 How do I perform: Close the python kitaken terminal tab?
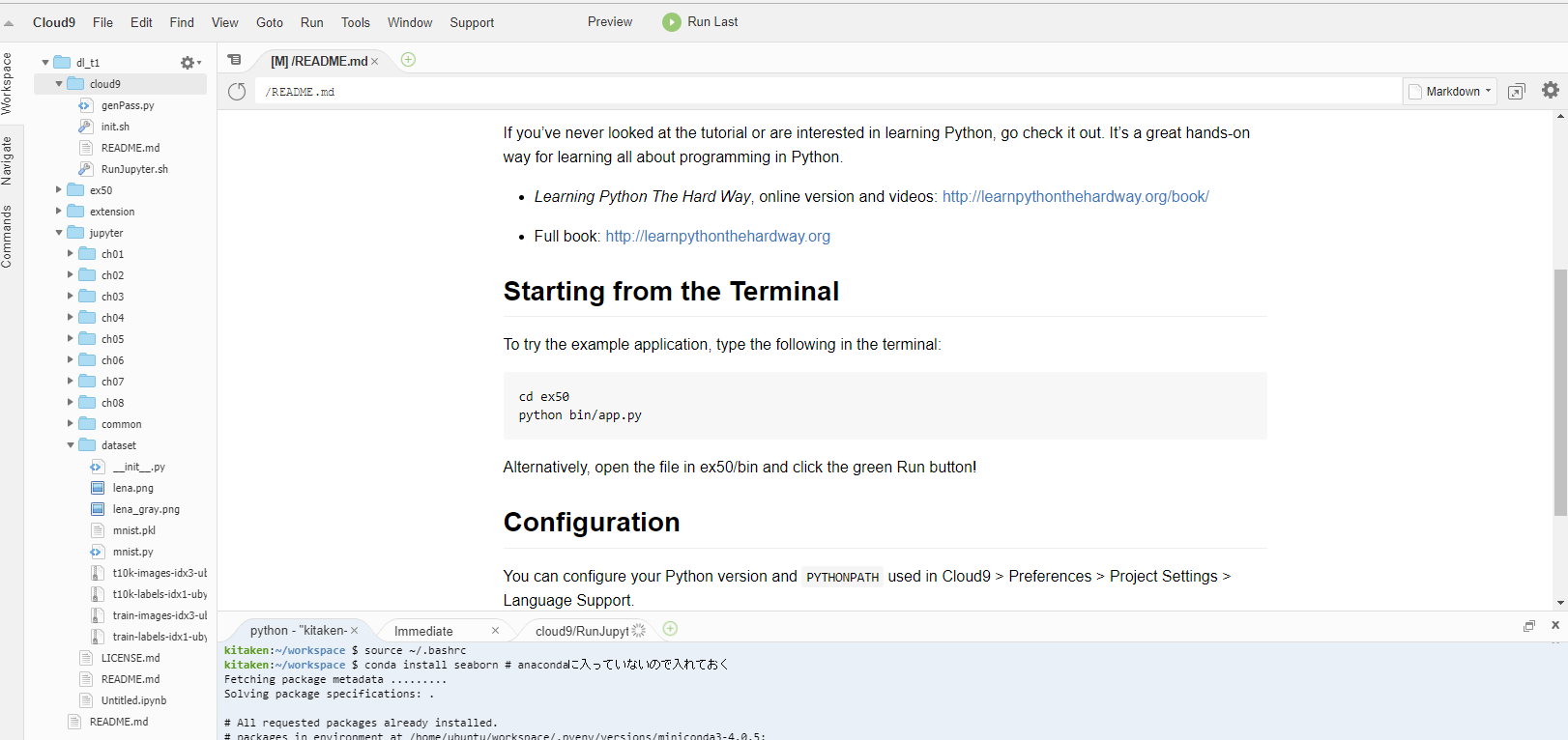[x=354, y=631]
